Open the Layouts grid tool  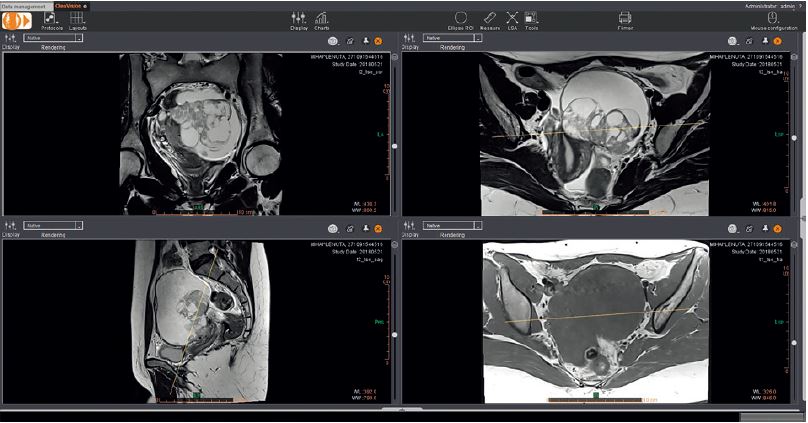(x=77, y=19)
